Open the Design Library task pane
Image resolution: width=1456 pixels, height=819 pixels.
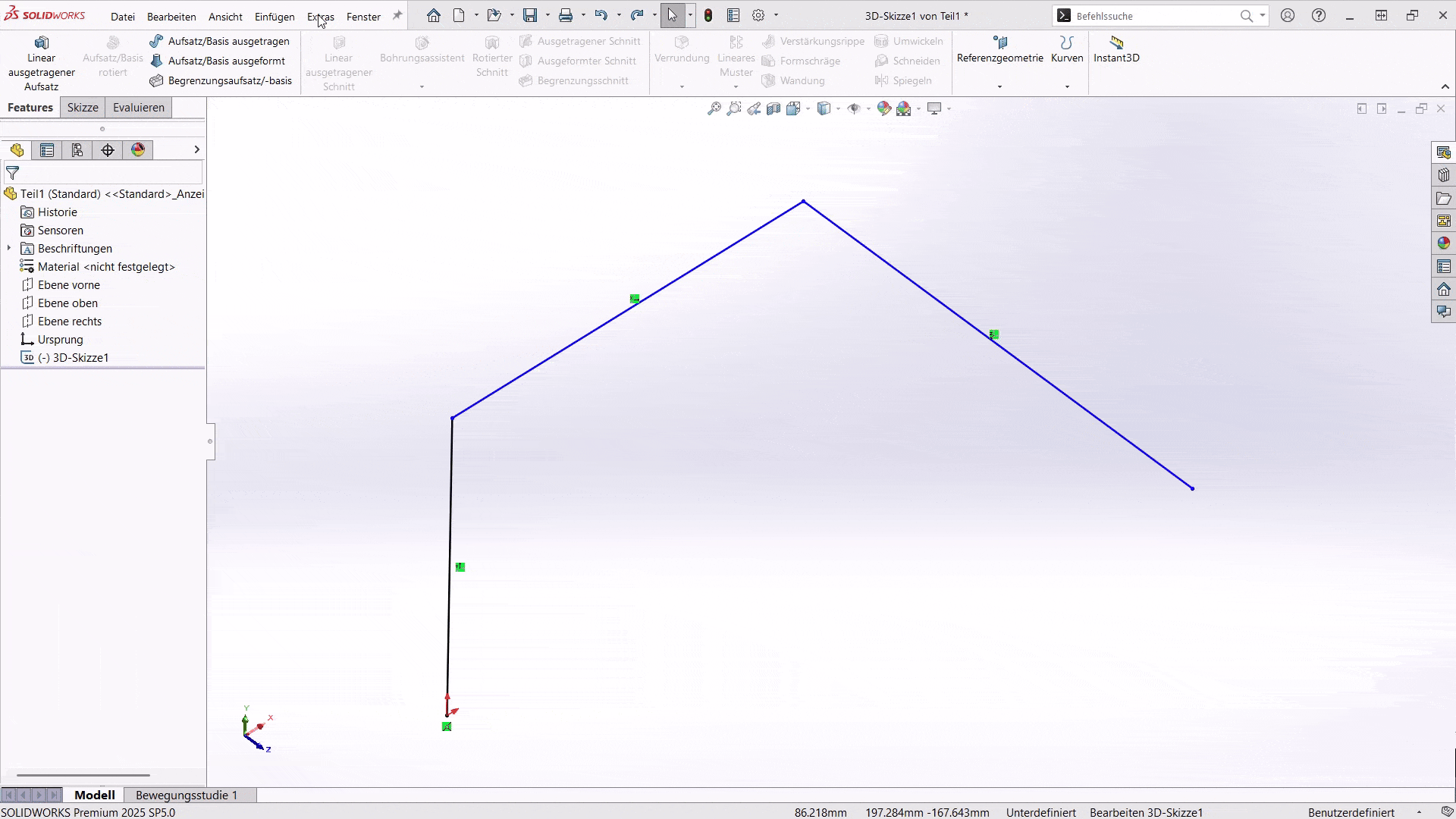click(1444, 174)
